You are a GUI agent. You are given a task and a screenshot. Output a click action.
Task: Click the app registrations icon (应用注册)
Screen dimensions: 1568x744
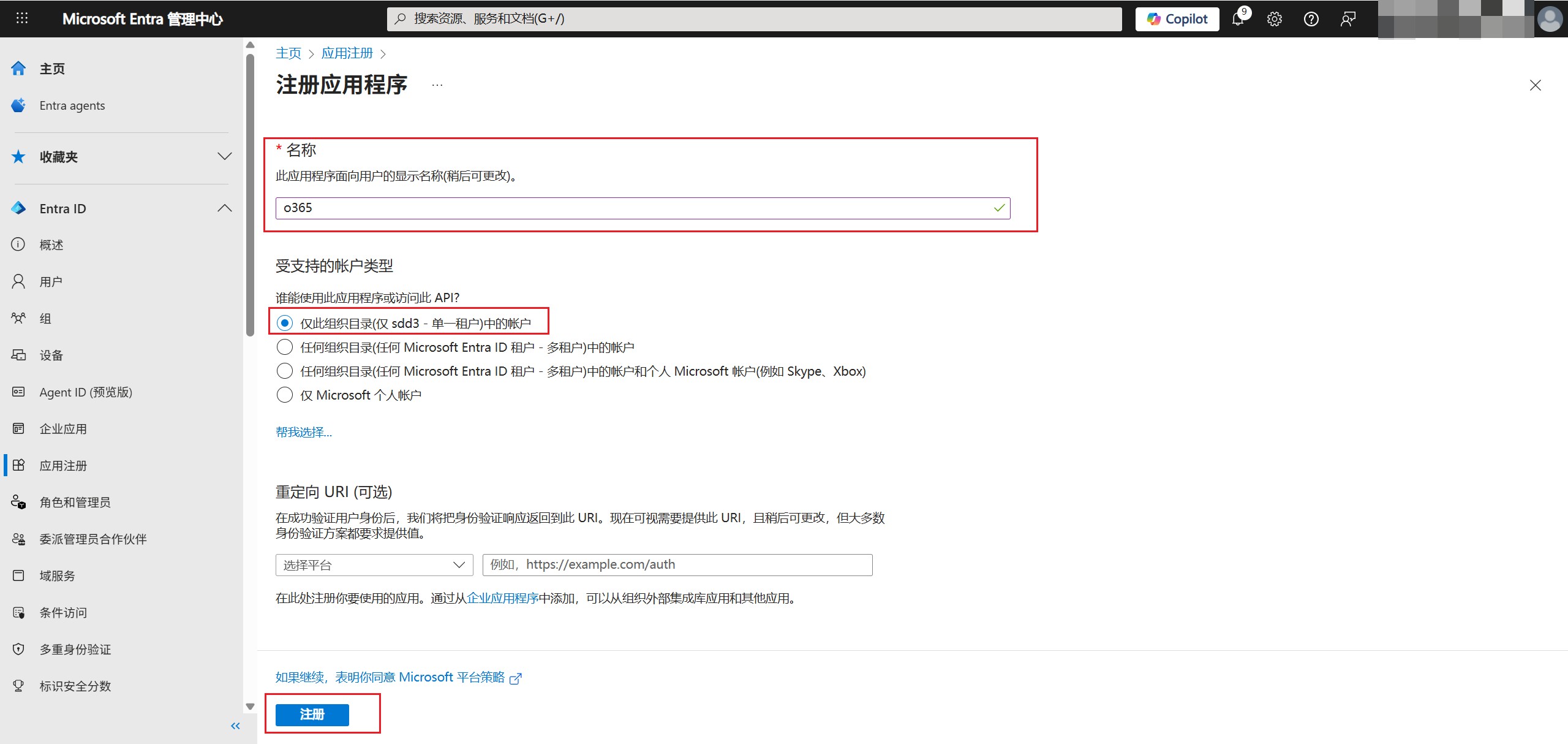(x=18, y=465)
